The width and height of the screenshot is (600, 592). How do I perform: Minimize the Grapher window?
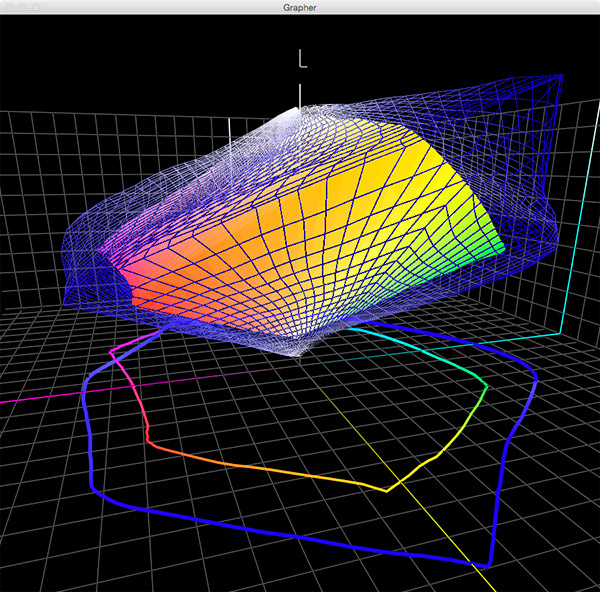tap(22, 7)
